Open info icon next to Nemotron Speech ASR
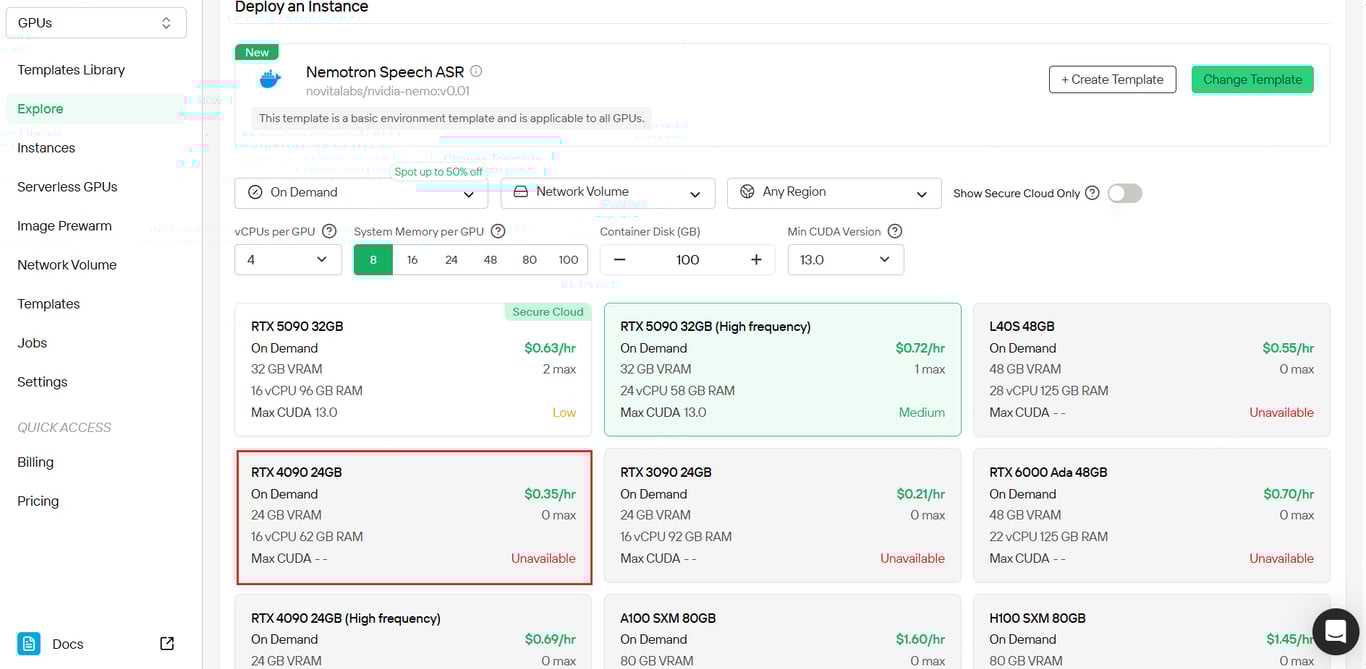Viewport: 1366px width, 669px height. coord(476,71)
